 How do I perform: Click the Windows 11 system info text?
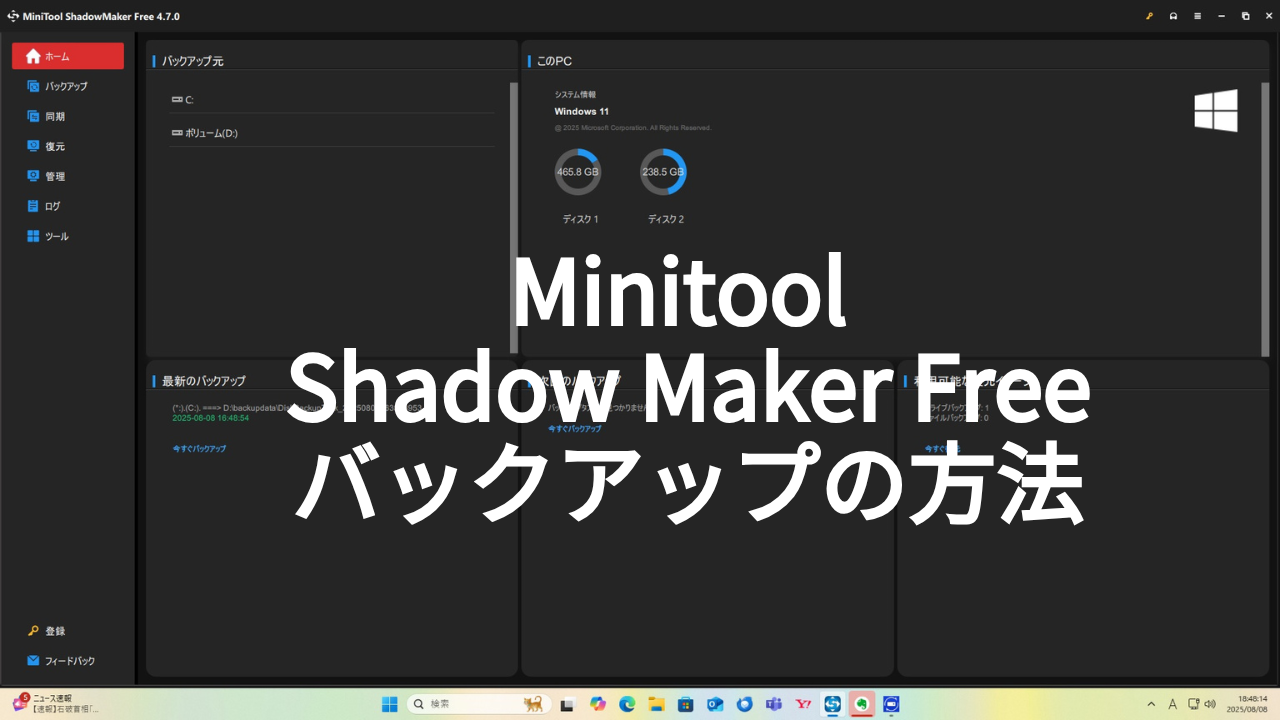pyautogui.click(x=582, y=111)
